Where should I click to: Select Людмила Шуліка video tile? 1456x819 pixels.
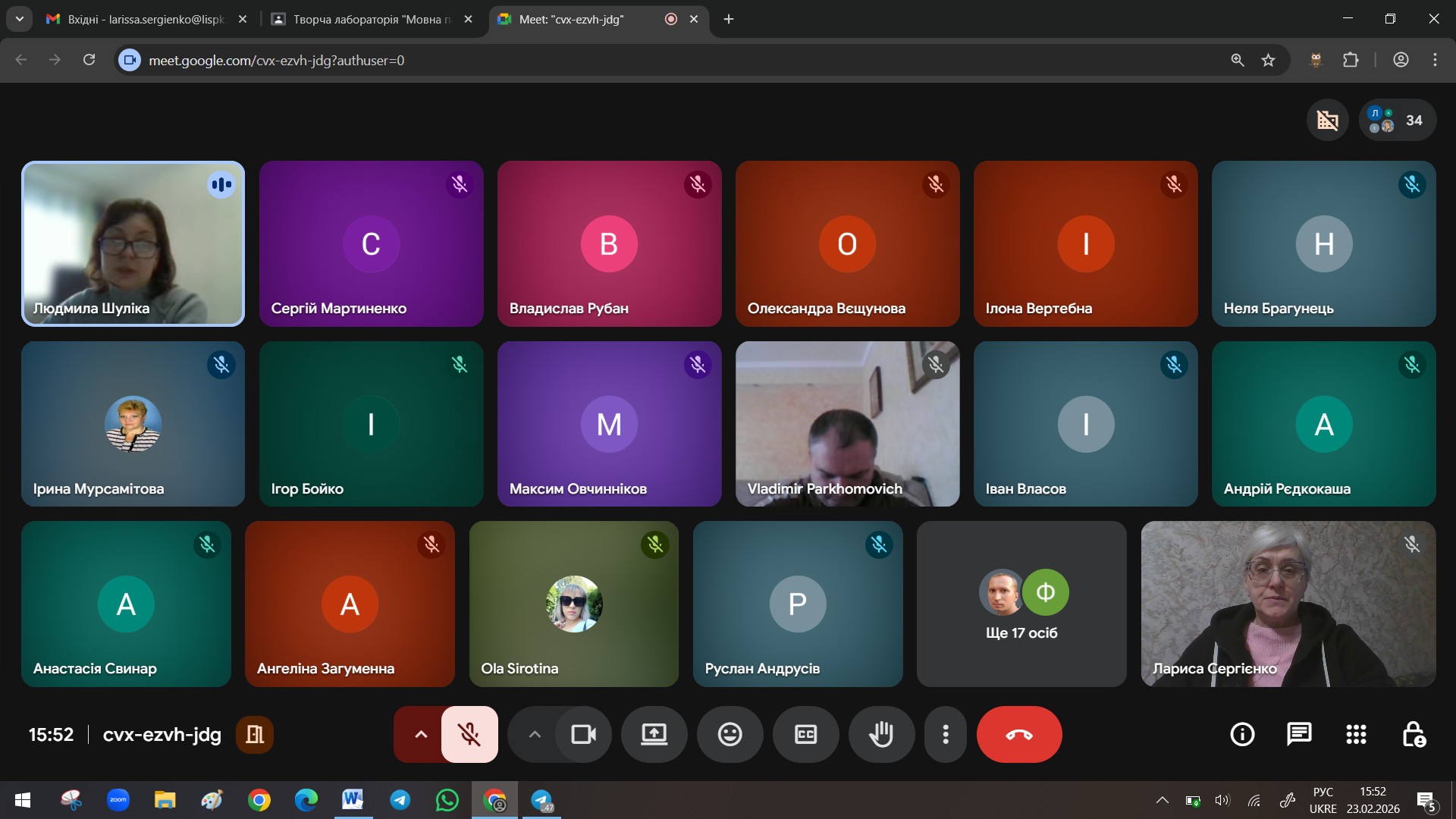133,243
